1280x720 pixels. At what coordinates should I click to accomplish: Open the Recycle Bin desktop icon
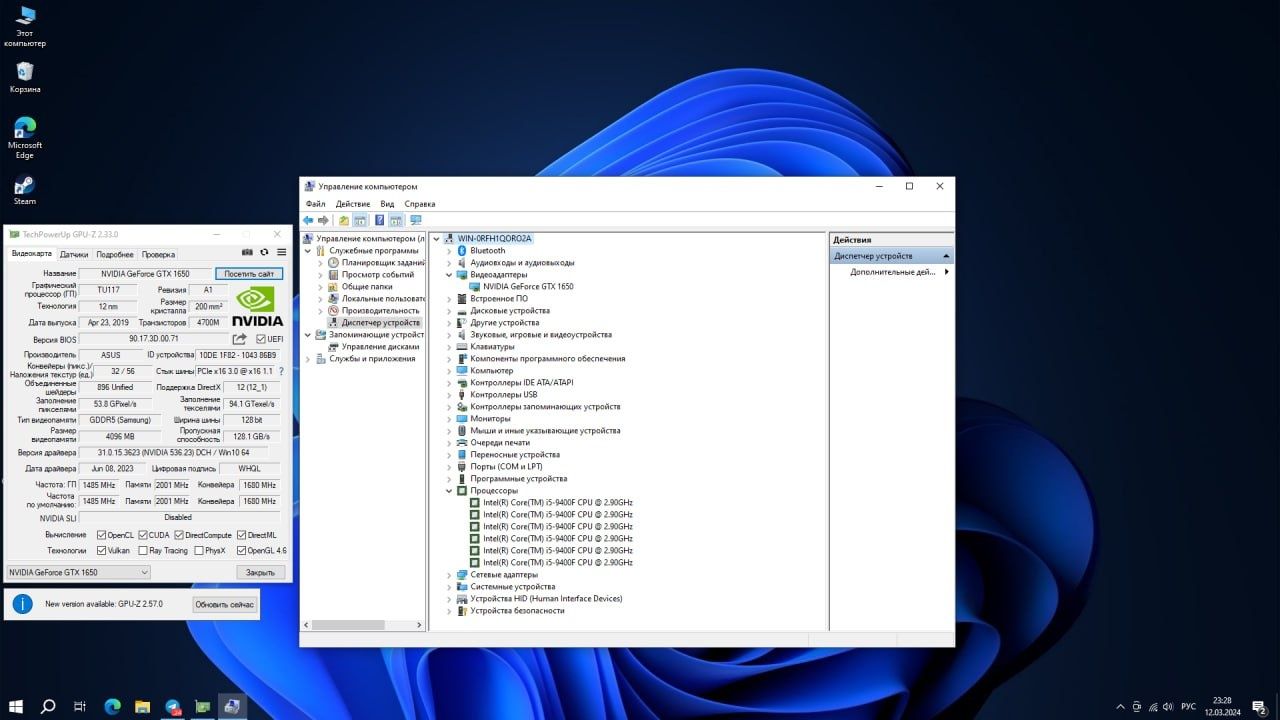pyautogui.click(x=25, y=77)
